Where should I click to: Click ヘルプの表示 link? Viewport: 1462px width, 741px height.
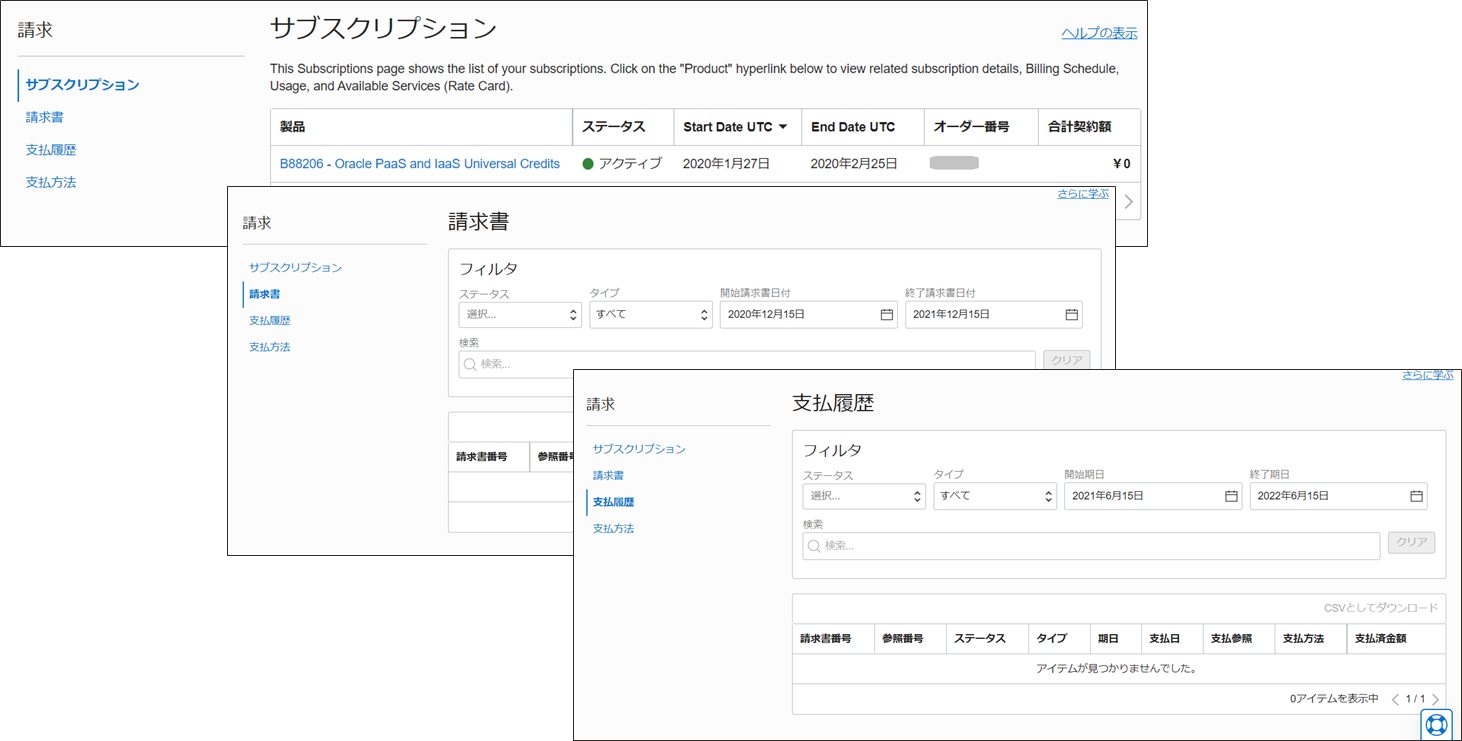1099,33
